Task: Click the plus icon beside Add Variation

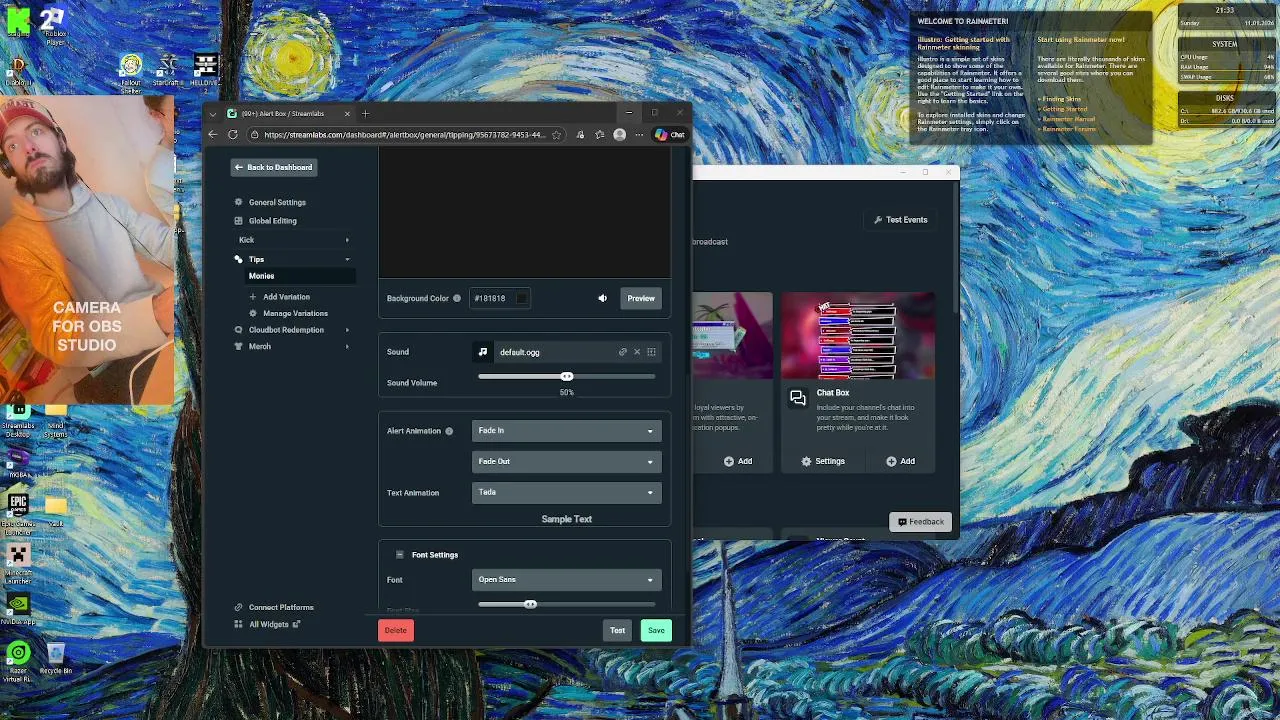Action: 253,297
